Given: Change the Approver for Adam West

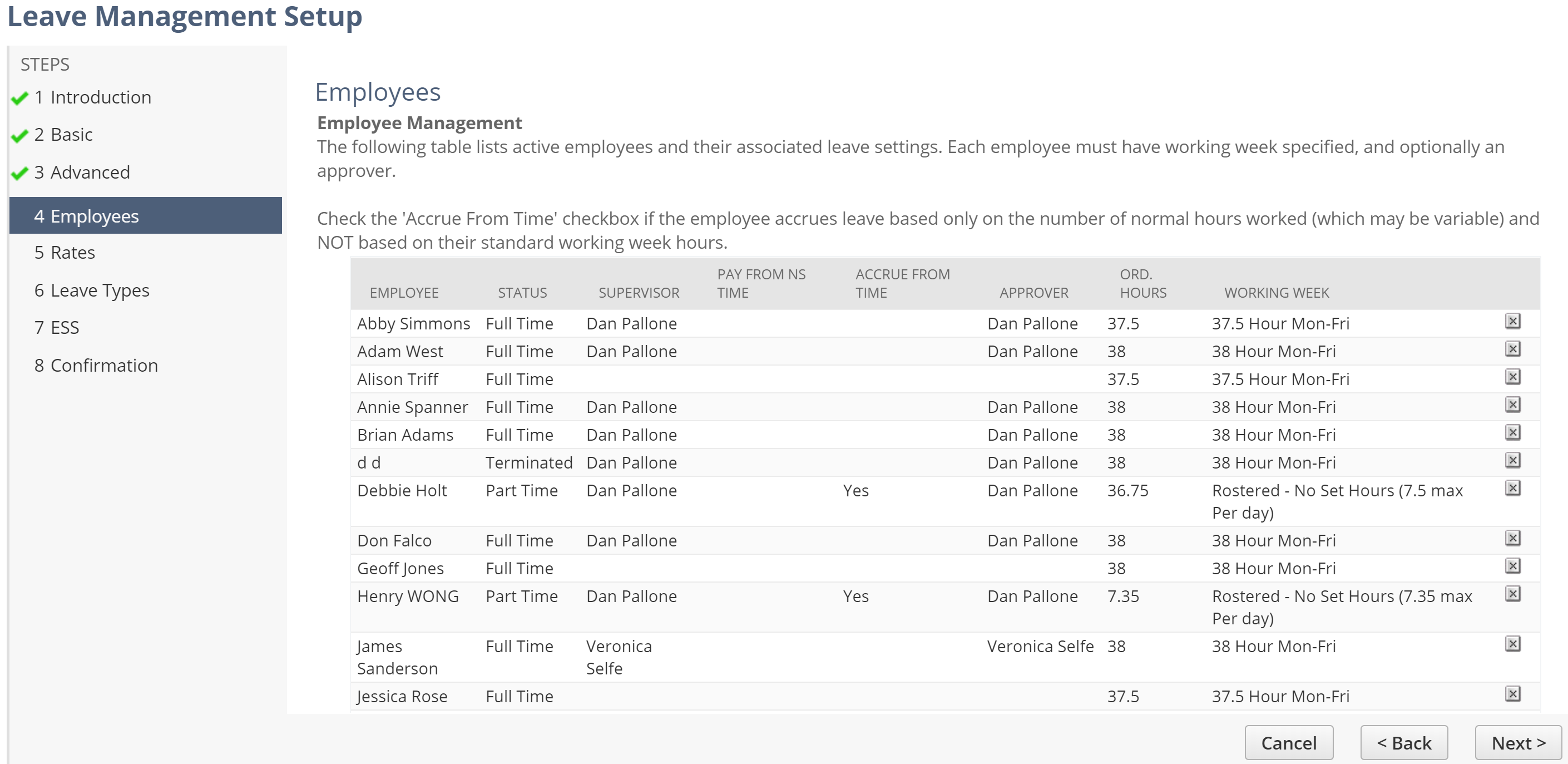Looking at the screenshot, I should 1032,351.
